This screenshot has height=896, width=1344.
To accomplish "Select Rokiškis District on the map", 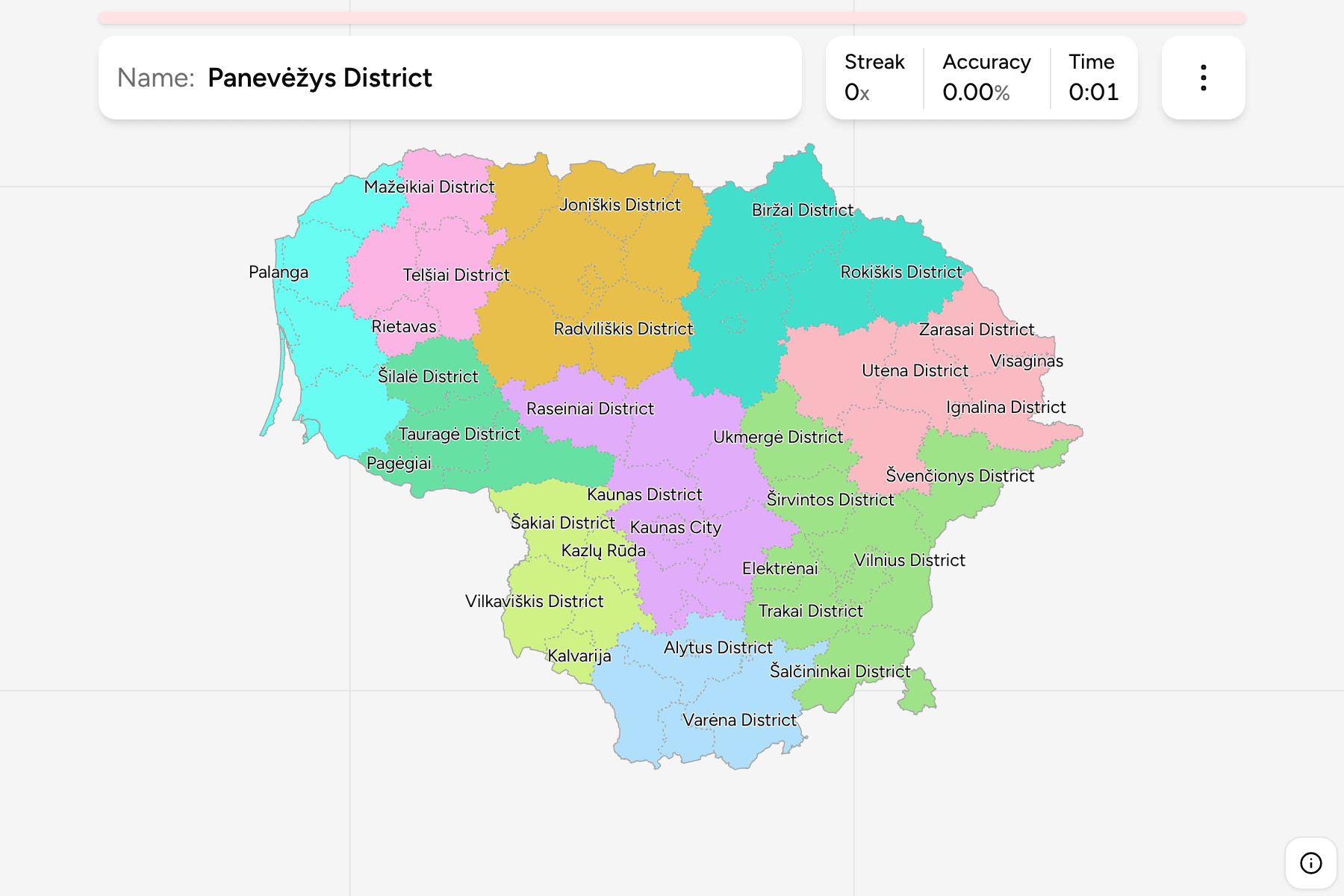I will [901, 272].
